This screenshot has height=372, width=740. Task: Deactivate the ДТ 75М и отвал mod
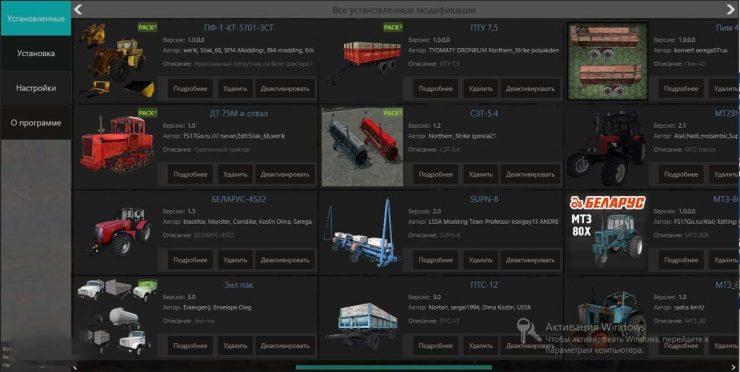click(285, 174)
